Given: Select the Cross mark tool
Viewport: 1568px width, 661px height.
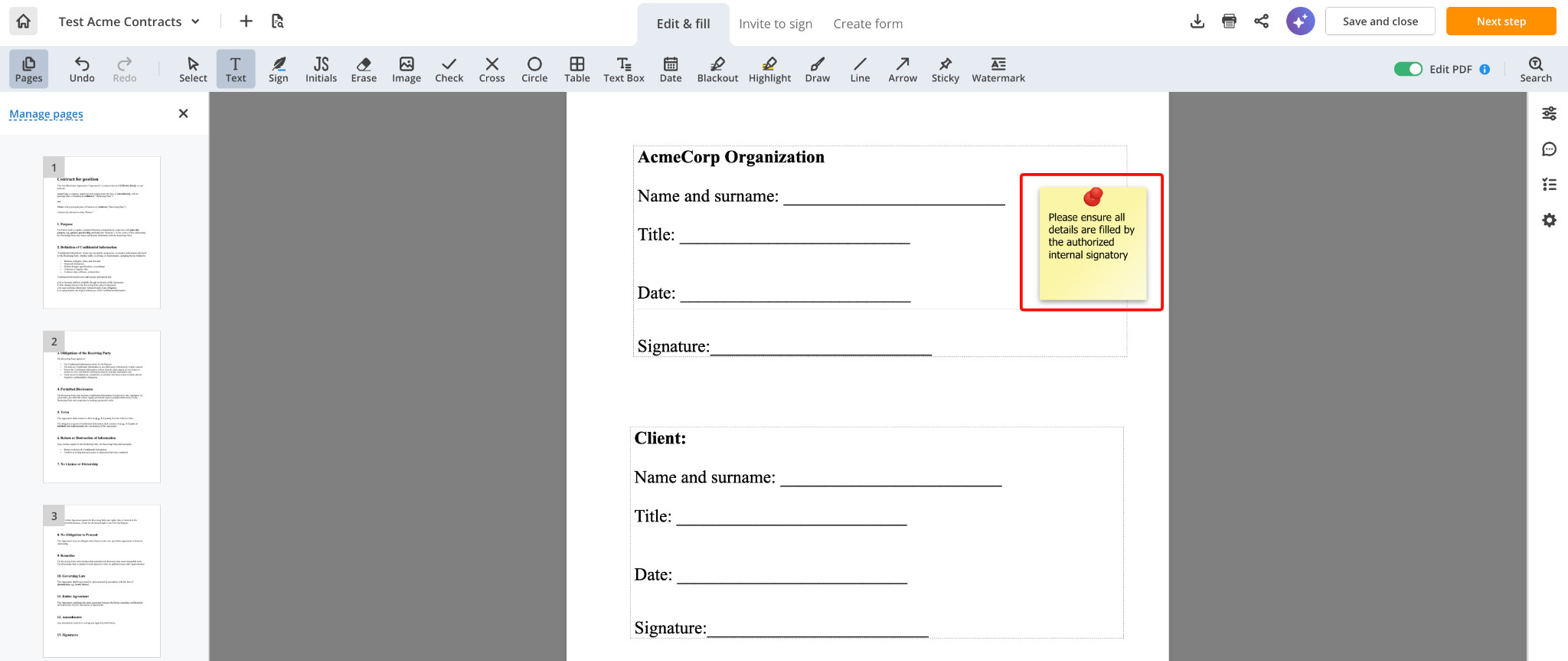Looking at the screenshot, I should click(x=492, y=69).
